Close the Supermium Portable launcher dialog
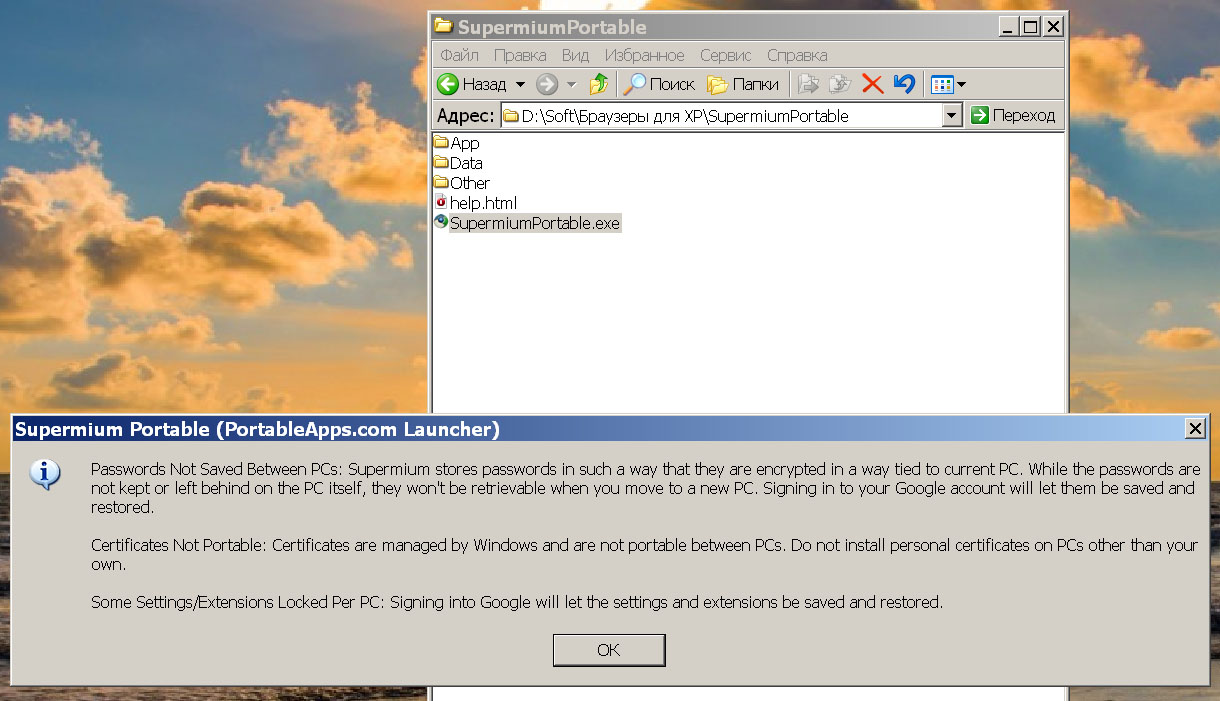Image resolution: width=1220 pixels, height=701 pixels. coord(1195,429)
